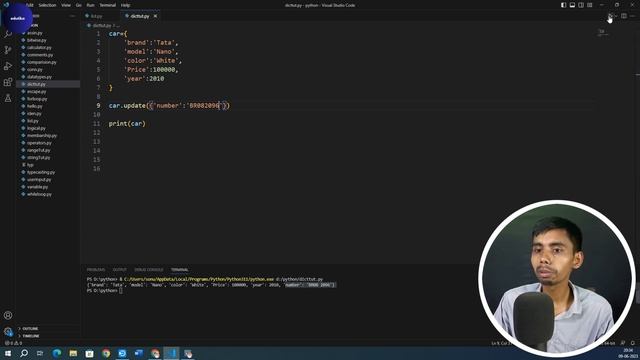
Task: Open the Selection menu
Action: click(47, 5)
